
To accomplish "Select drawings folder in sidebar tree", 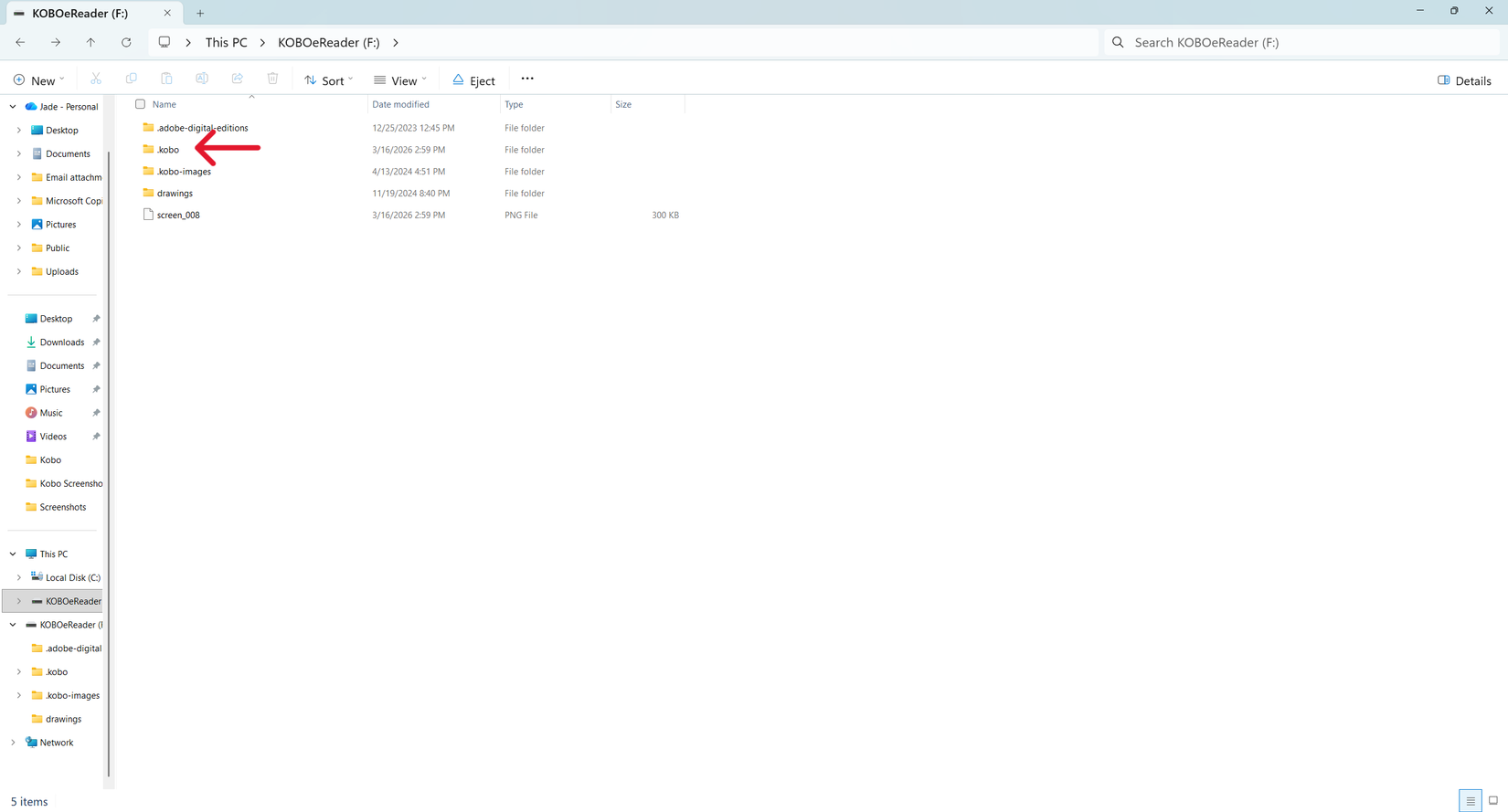I will coord(57,719).
